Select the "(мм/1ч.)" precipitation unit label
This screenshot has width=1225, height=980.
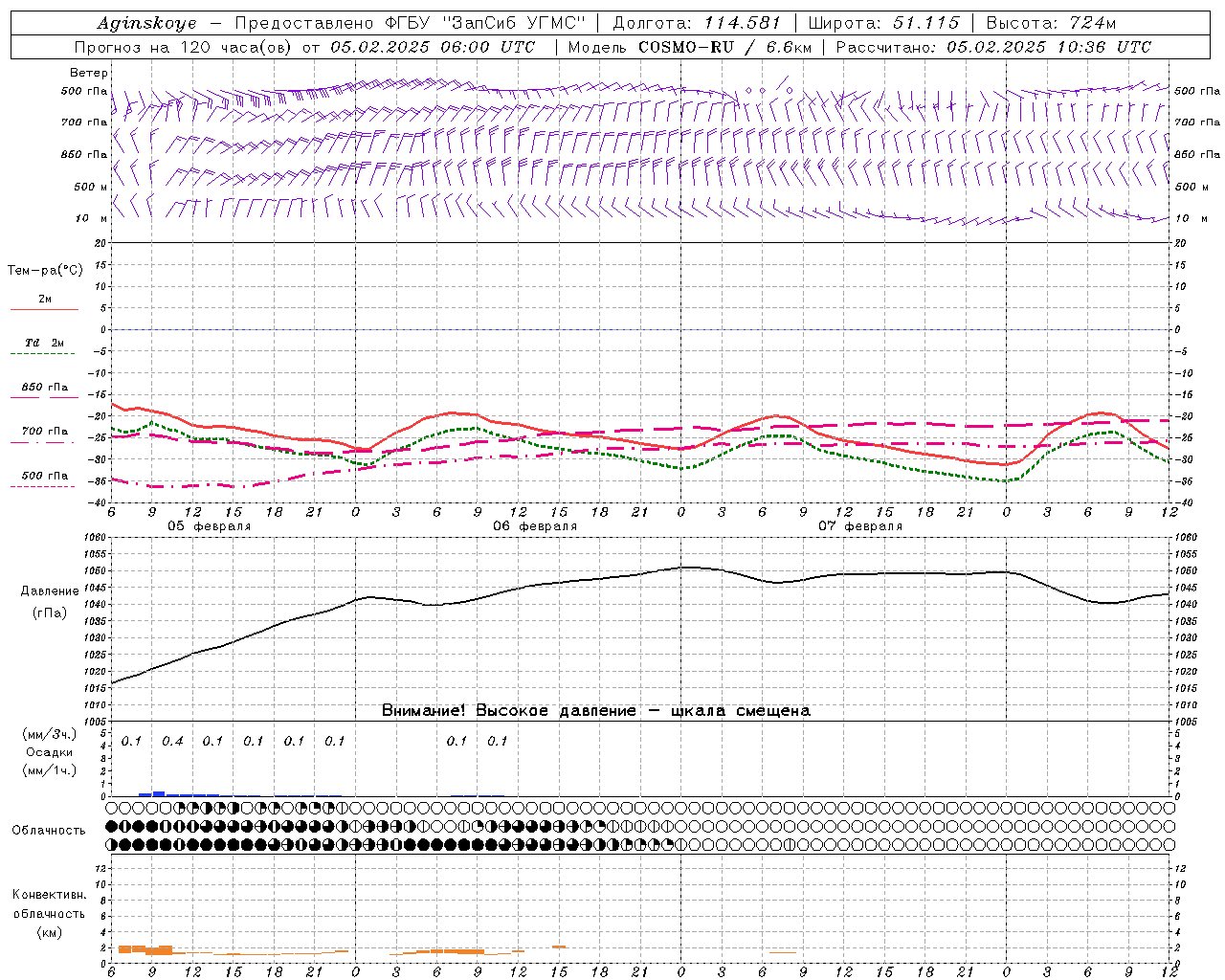click(x=50, y=770)
